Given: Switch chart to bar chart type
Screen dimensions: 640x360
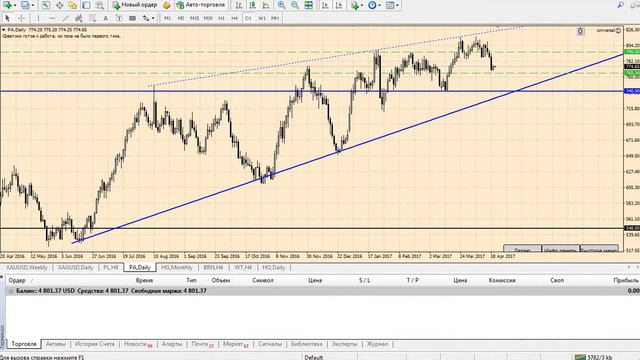Looking at the screenshot, I should pos(239,5).
